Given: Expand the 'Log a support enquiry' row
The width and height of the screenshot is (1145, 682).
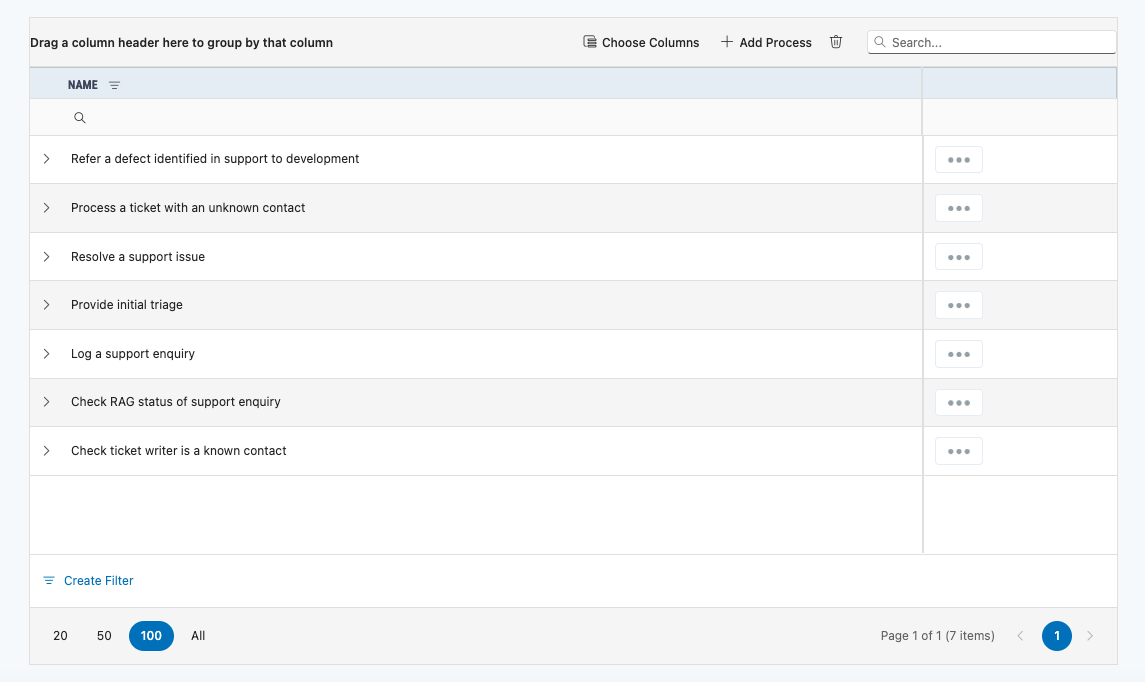Looking at the screenshot, I should [47, 354].
